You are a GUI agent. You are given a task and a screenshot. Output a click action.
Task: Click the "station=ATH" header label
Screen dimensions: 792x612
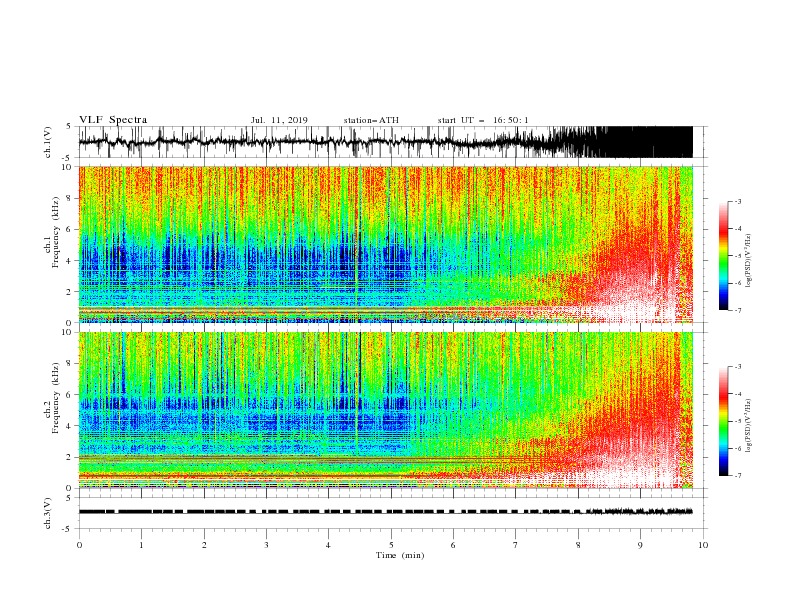[x=371, y=120]
